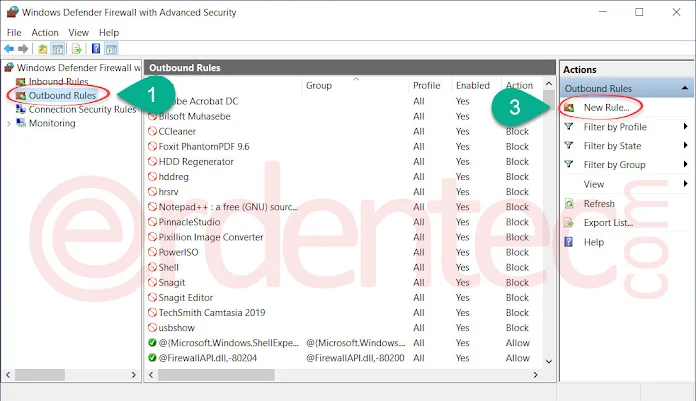Select Inbound Rules in the tree
This screenshot has width=696, height=401.
click(59, 82)
